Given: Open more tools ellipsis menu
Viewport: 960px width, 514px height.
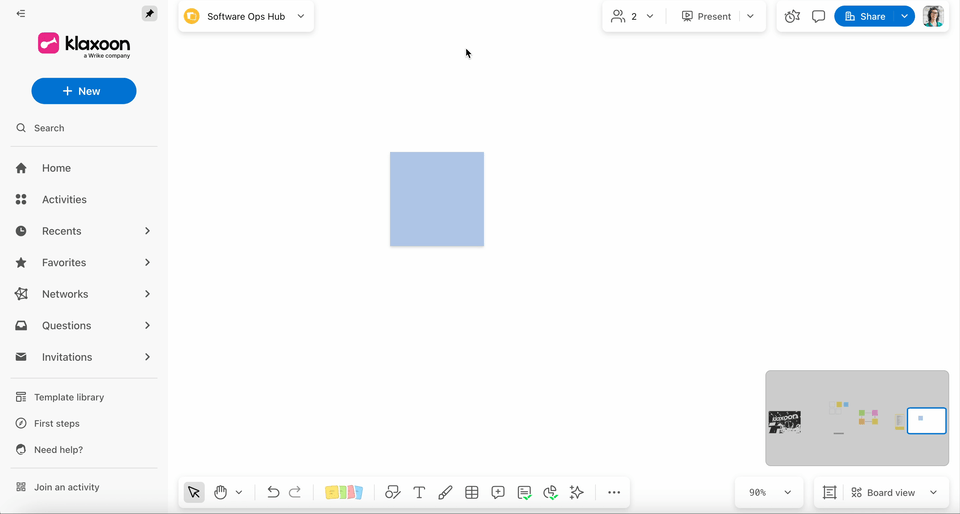Looking at the screenshot, I should (x=614, y=492).
